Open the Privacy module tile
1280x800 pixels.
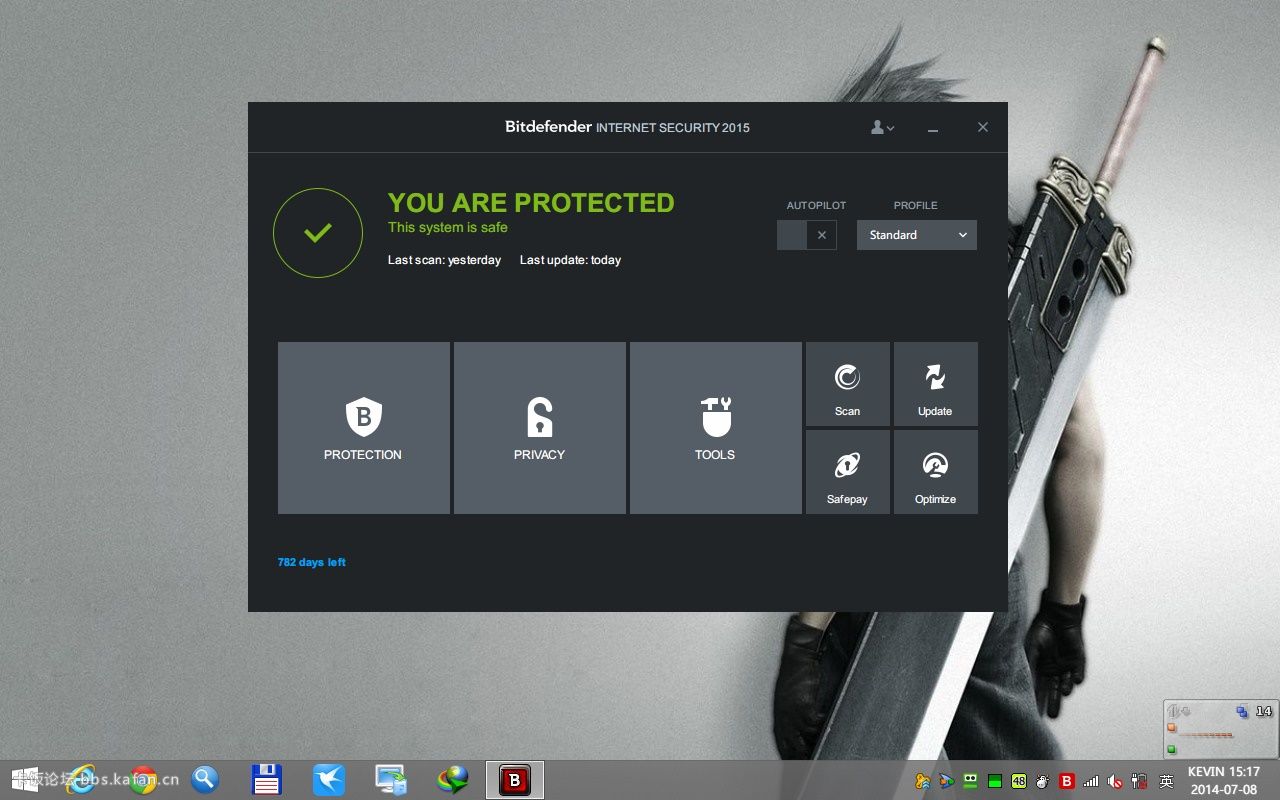click(540, 428)
